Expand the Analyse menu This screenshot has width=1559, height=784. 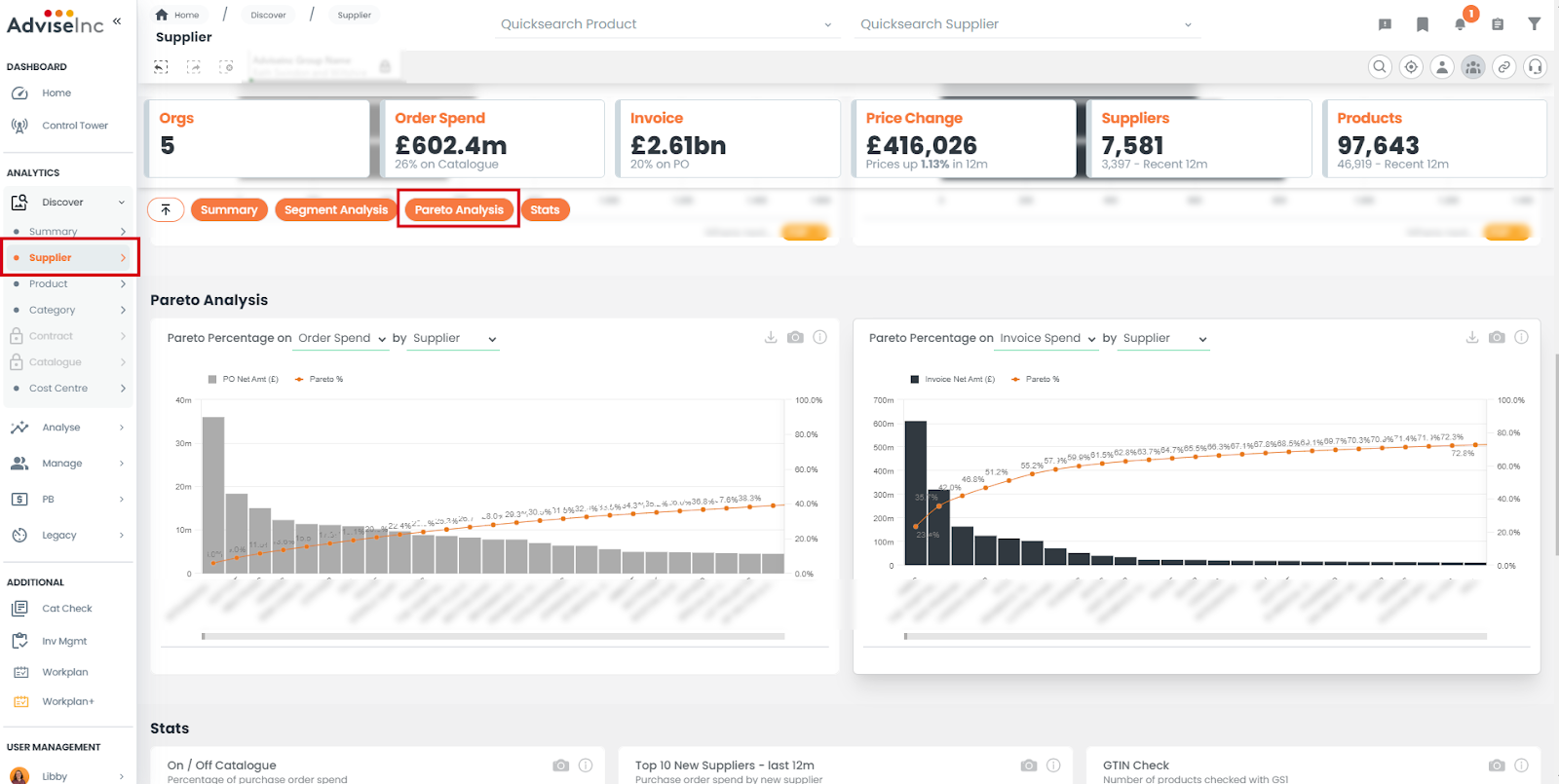click(68, 428)
